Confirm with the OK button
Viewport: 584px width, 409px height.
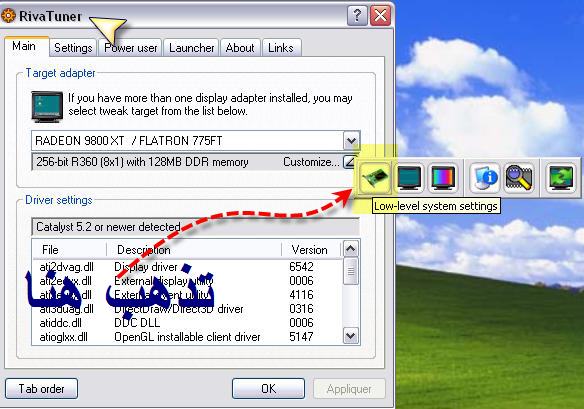tap(268, 389)
